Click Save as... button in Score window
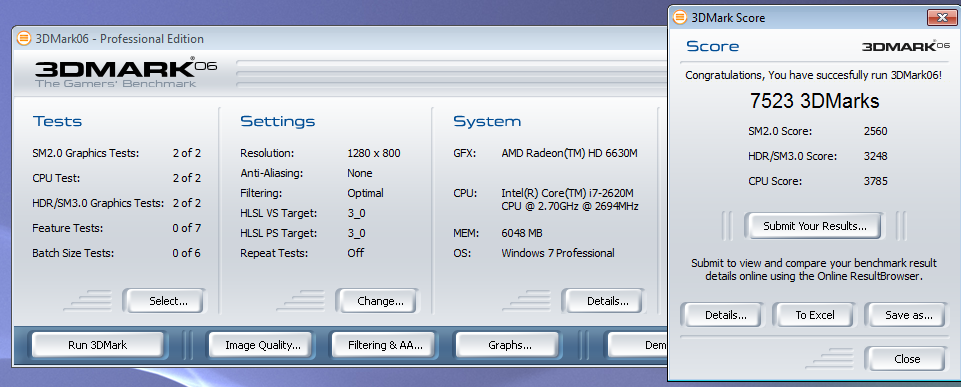Image resolution: width=961 pixels, height=387 pixels. (x=906, y=315)
